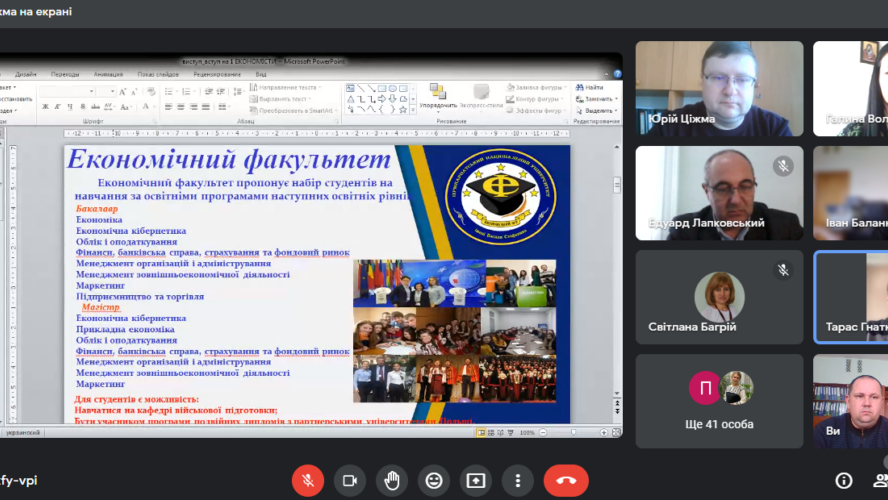Image resolution: width=888 pixels, height=500 pixels.
Task: Open the Анимация ribbon tab
Action: point(108,74)
